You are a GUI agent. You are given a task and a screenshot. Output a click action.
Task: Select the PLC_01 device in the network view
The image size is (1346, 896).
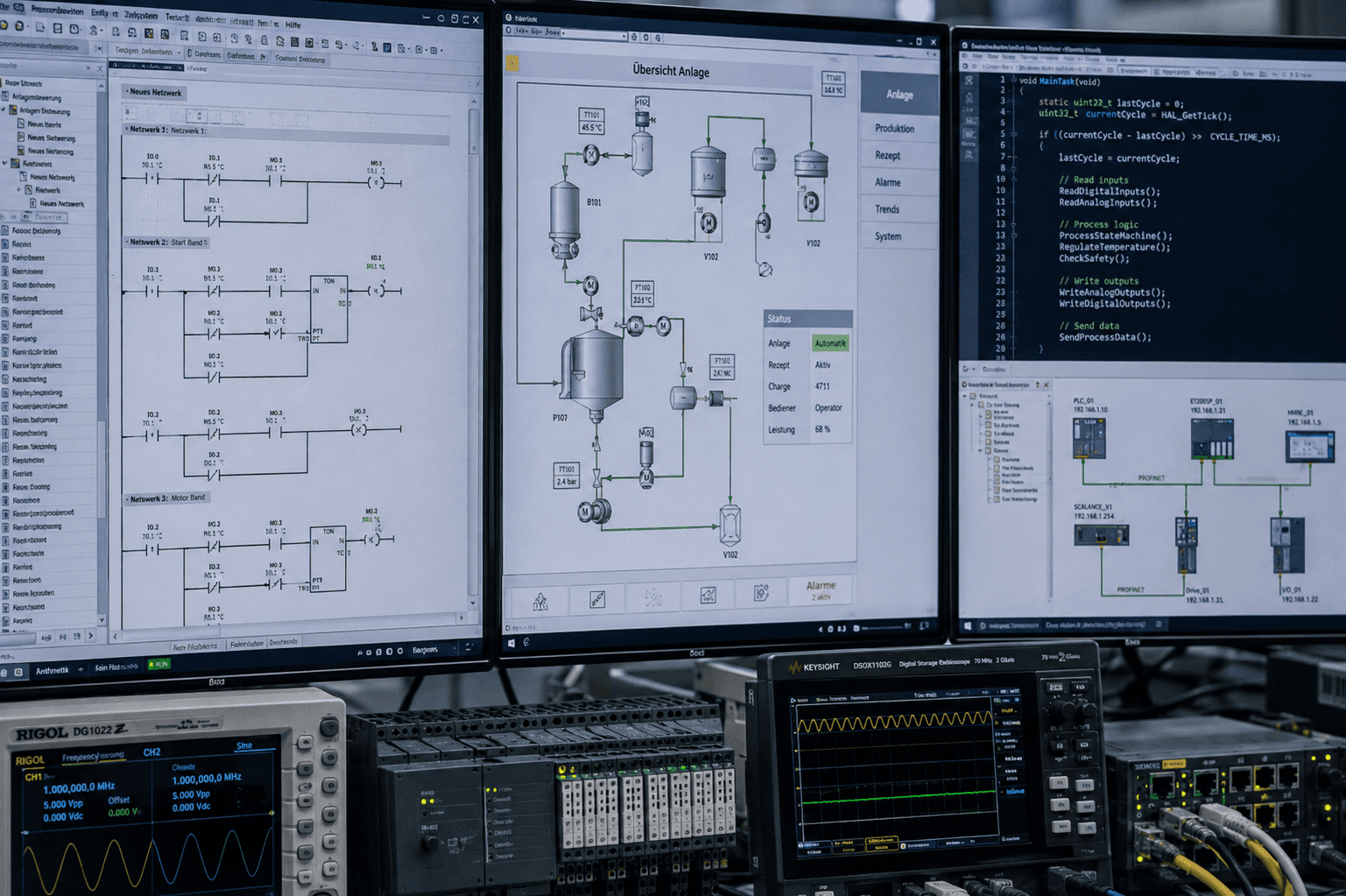(x=1089, y=438)
